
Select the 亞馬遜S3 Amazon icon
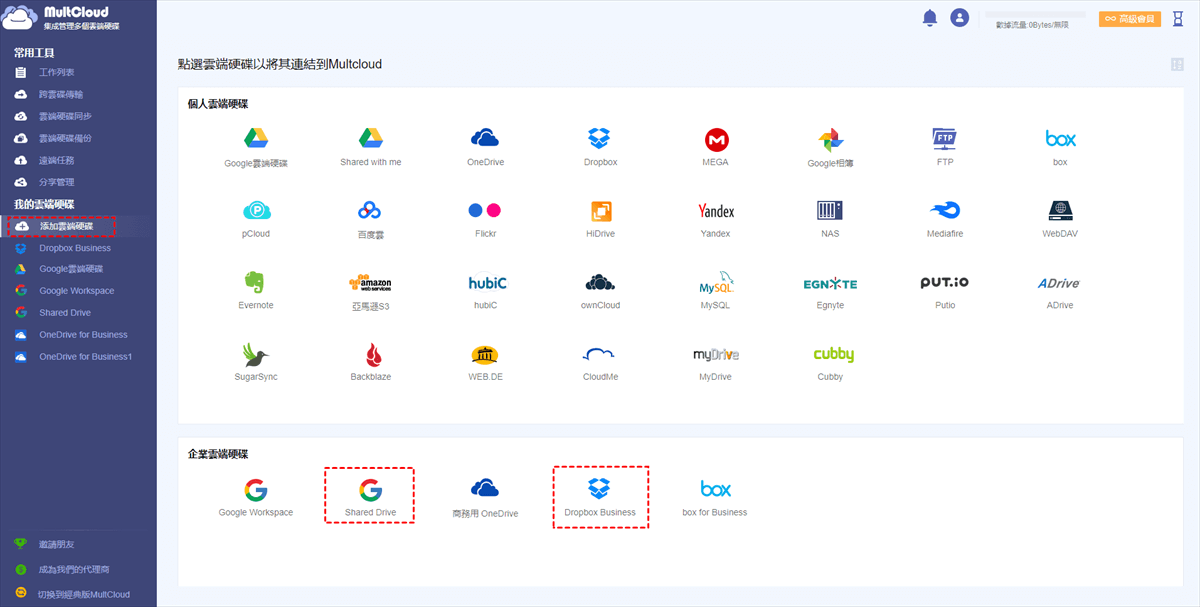[370, 283]
